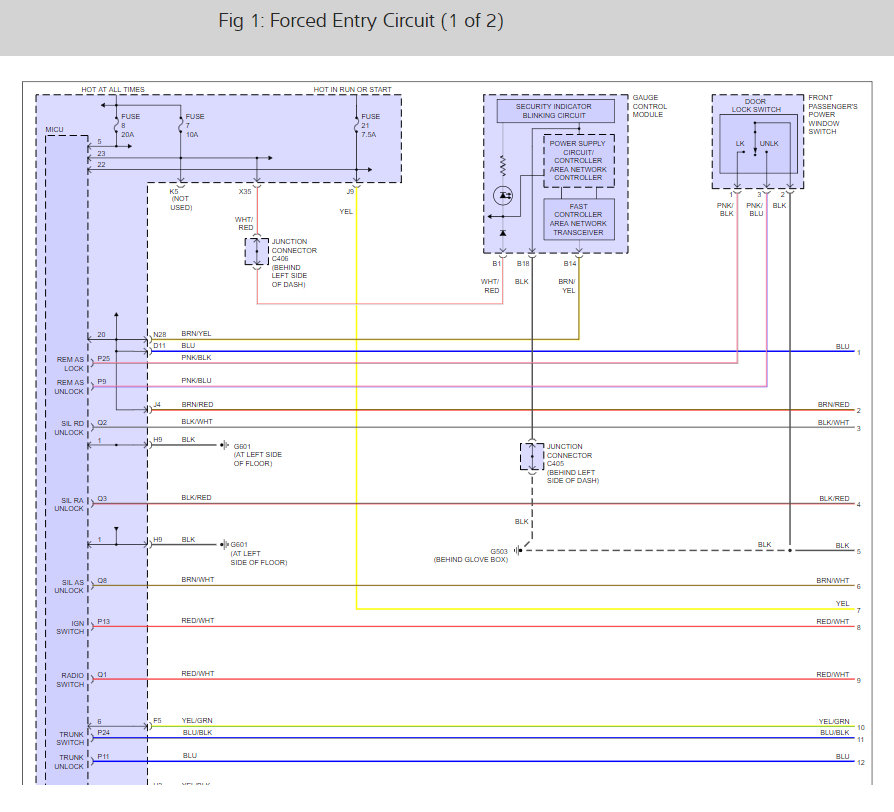This screenshot has width=894, height=812.
Task: Click the yellow wire's YEL label below J9
Action: (346, 212)
